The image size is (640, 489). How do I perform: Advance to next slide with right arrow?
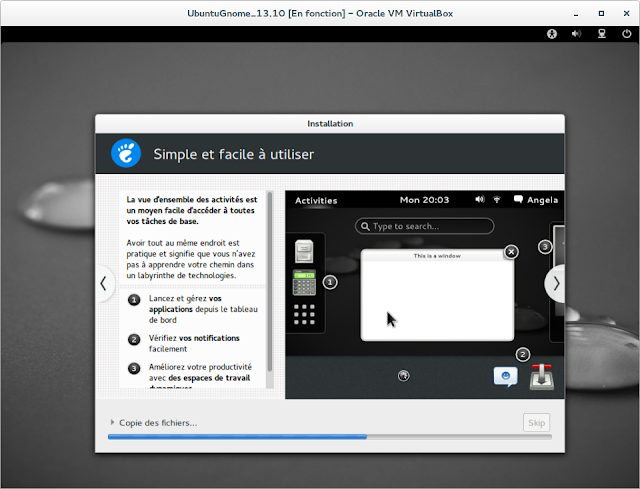coord(556,284)
